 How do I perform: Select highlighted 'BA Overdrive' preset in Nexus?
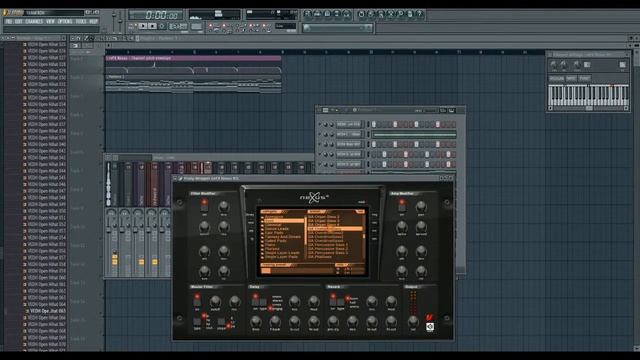pyautogui.click(x=335, y=229)
